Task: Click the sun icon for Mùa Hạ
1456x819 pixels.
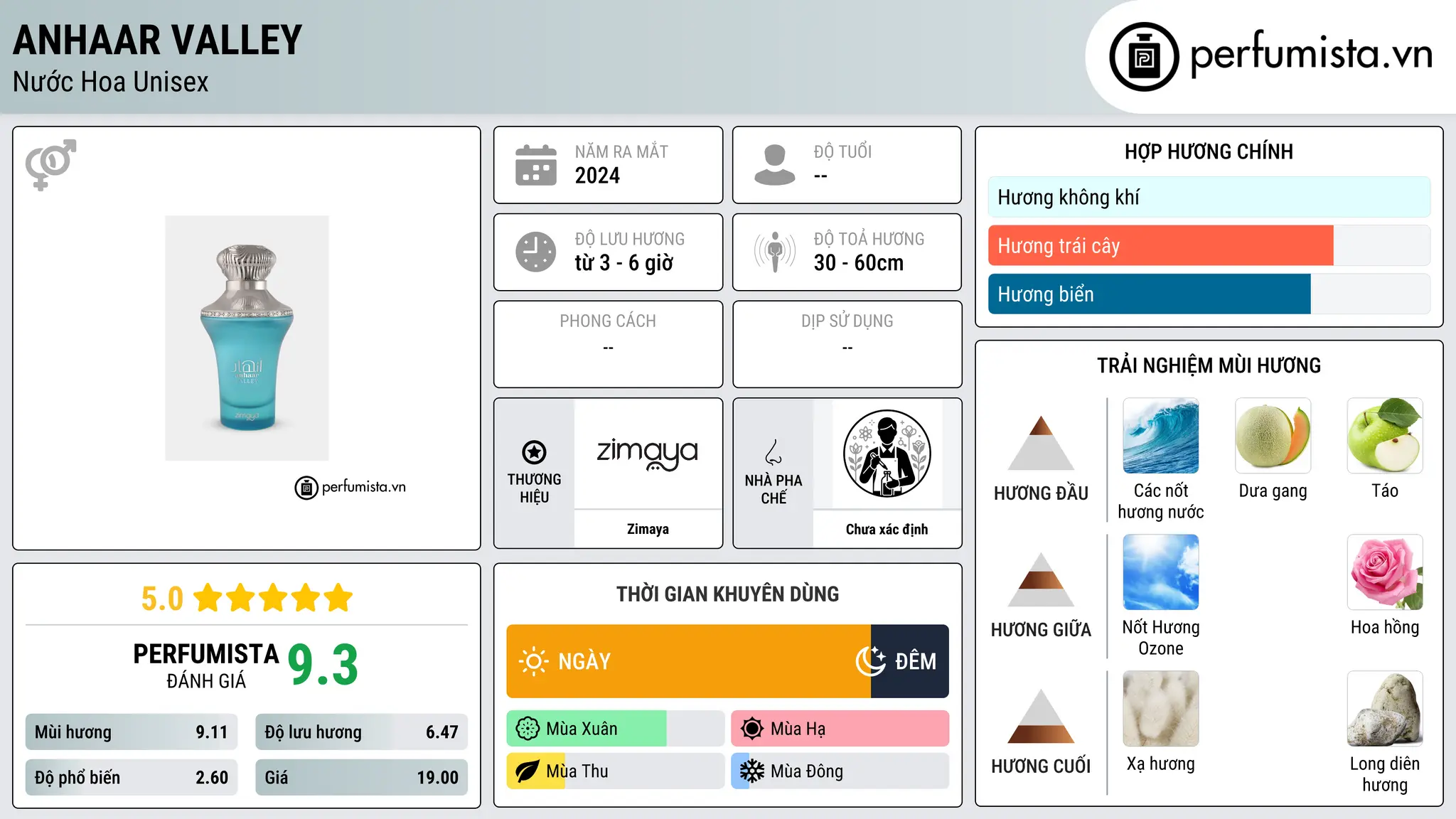Action: tap(752, 729)
